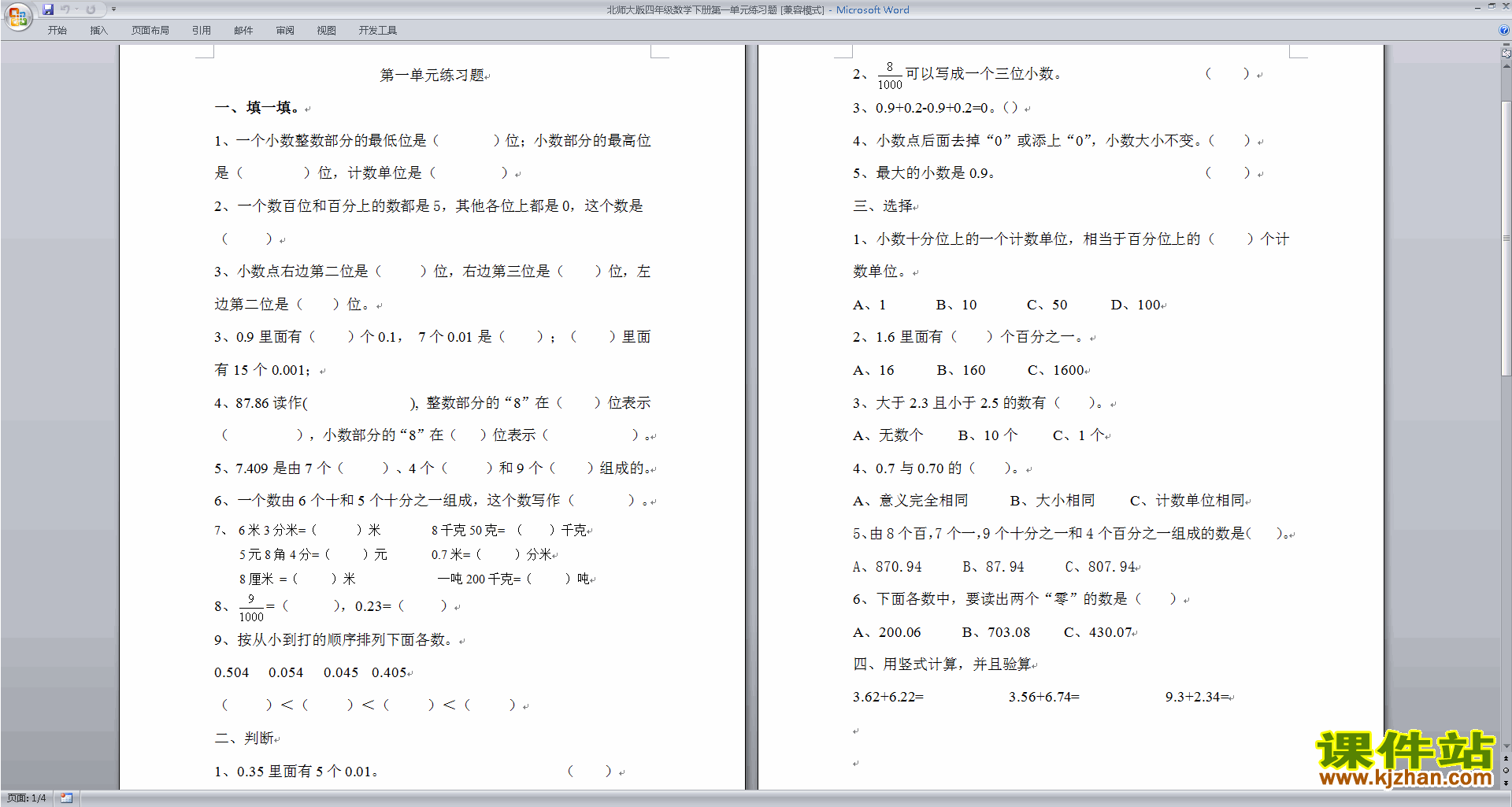Click the equation 3.56+6.74=

[1044, 698]
